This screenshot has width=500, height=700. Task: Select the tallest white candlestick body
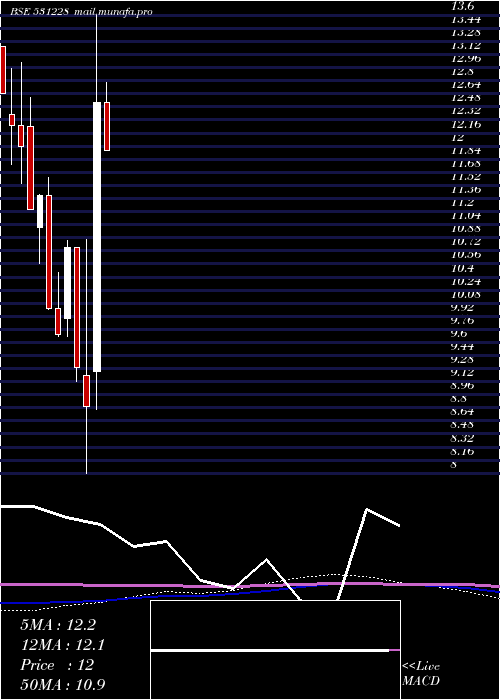[x=97, y=237]
